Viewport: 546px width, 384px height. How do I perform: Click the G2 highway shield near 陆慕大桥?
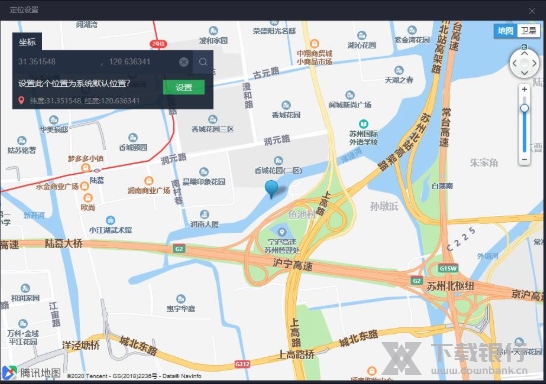[x=179, y=249]
